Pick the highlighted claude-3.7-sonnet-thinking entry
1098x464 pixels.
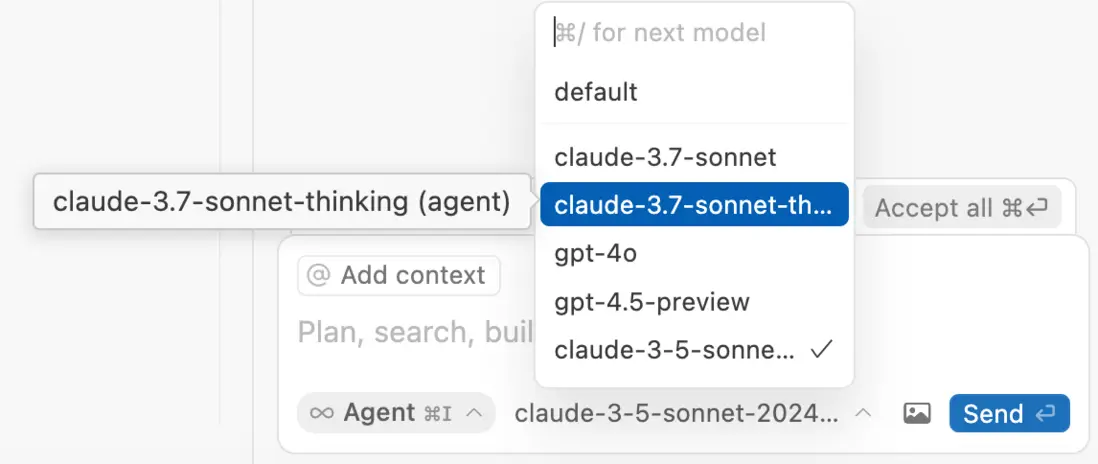(693, 205)
